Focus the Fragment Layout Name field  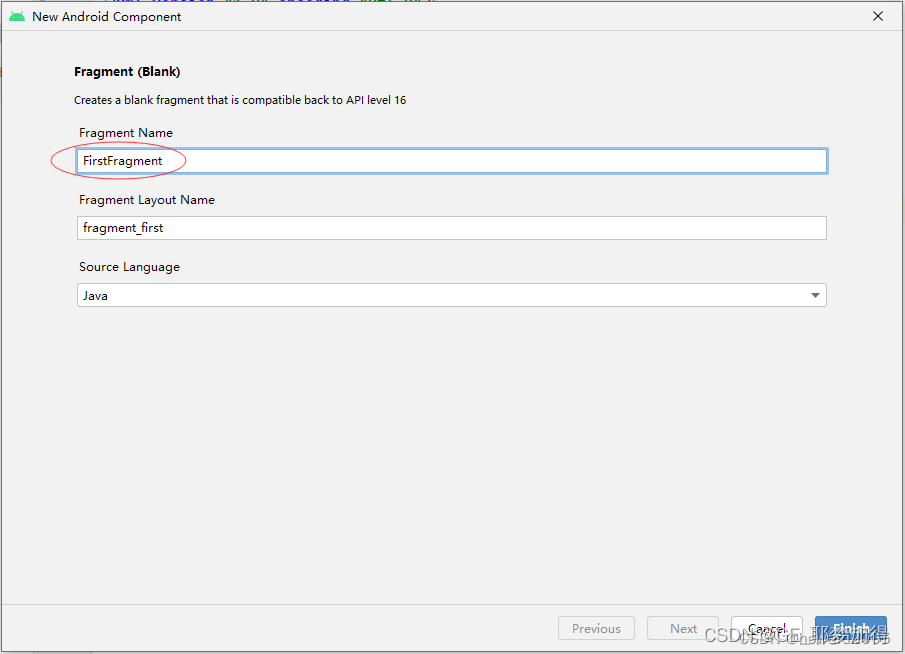pos(450,228)
